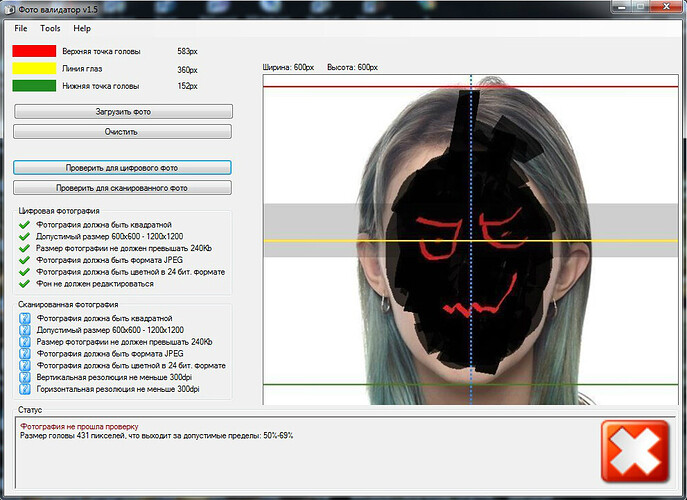
Task: Click the green Нижняя точка головы swatch
Action: pyautogui.click(x=34, y=85)
